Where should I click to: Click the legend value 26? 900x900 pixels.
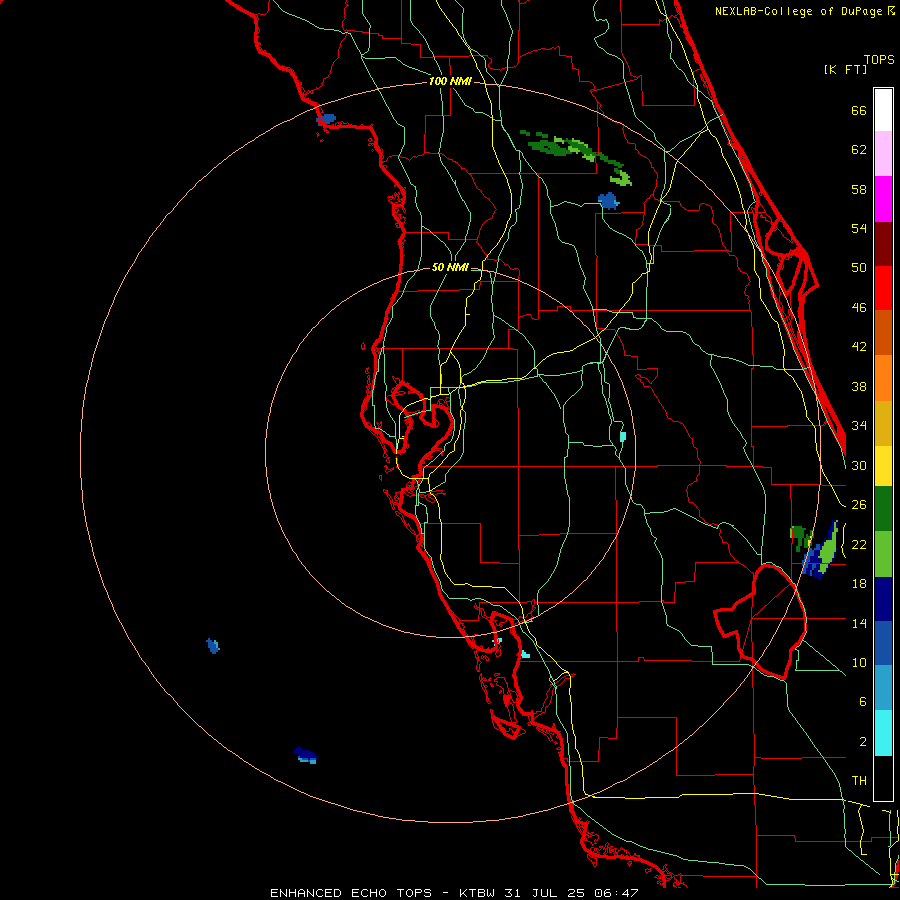tap(859, 505)
